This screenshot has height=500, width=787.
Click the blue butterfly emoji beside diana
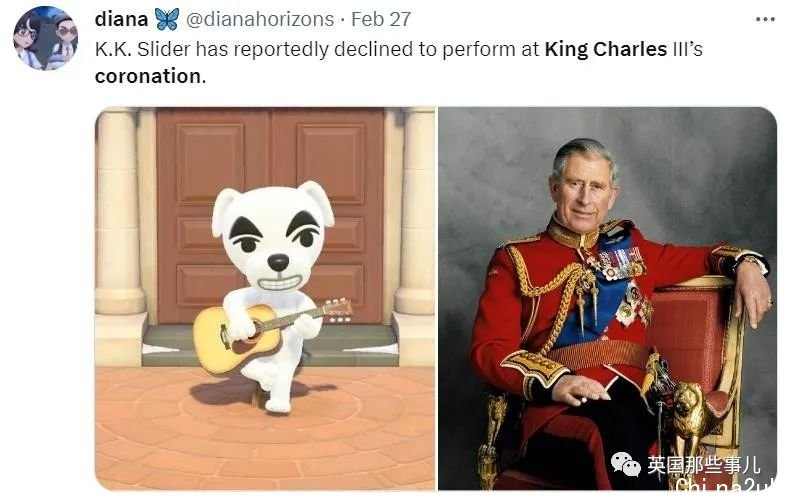[167, 20]
